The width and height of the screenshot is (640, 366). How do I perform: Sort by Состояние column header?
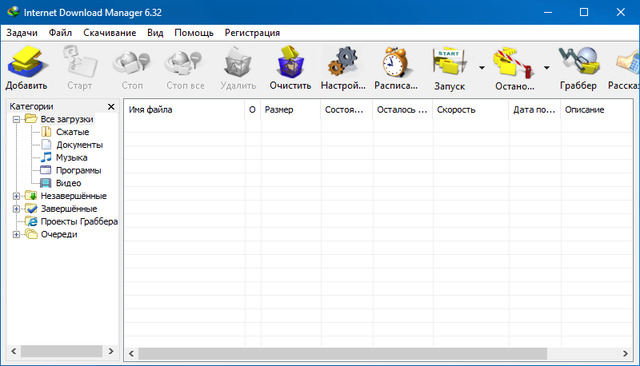347,109
